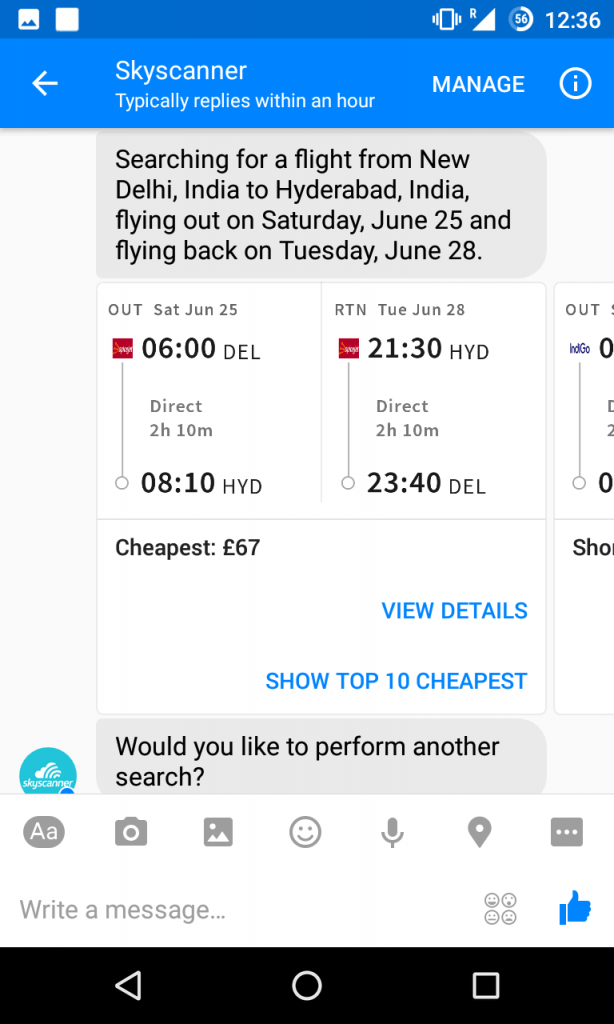
Task: Click VIEW DETAILS on flight card
Action: click(x=455, y=611)
